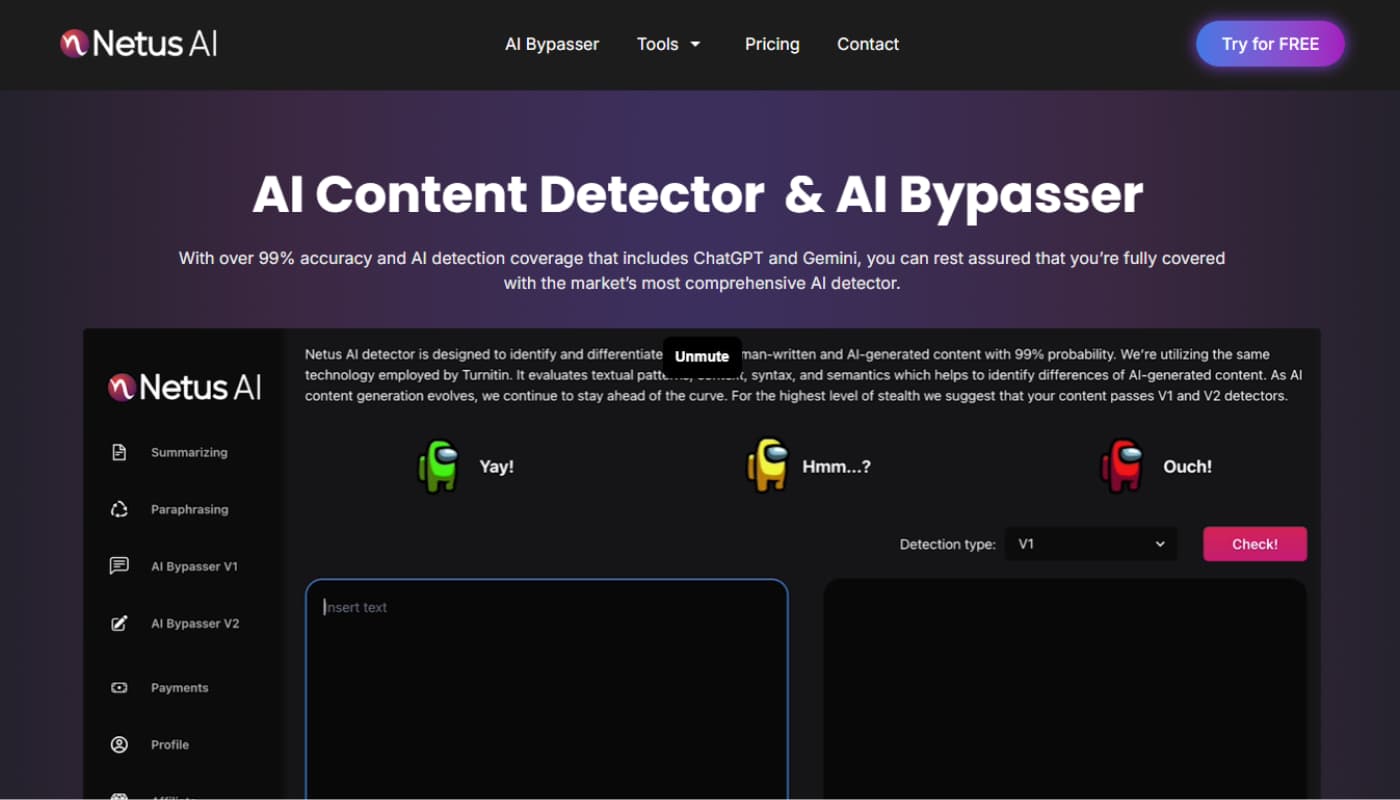
Task: Open the Payments cash icon
Action: pos(119,688)
